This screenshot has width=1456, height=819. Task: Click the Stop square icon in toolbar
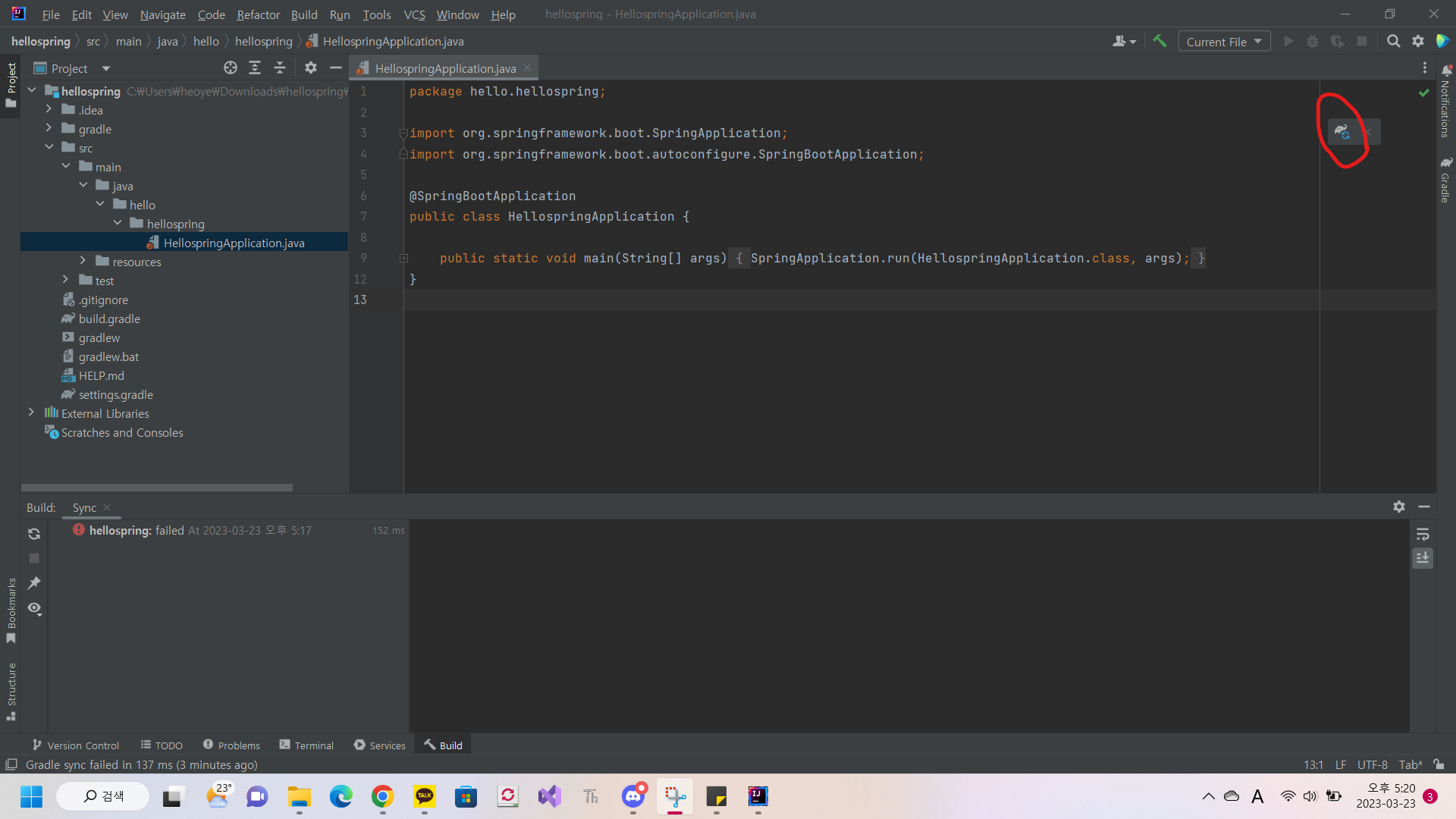click(1362, 41)
